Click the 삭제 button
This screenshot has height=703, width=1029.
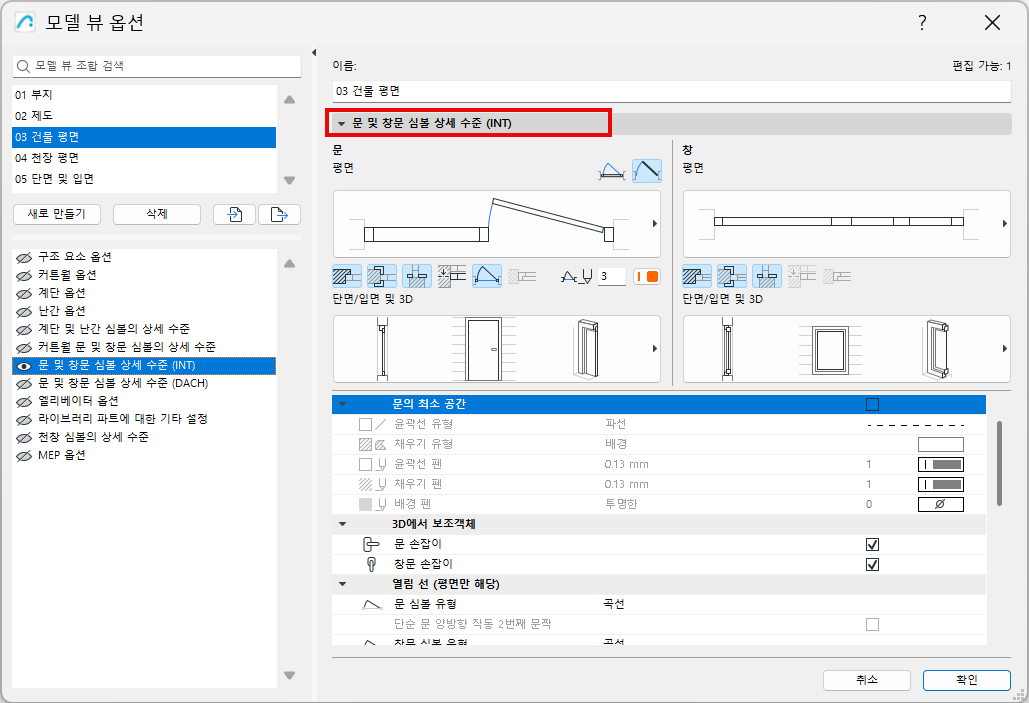pos(157,215)
